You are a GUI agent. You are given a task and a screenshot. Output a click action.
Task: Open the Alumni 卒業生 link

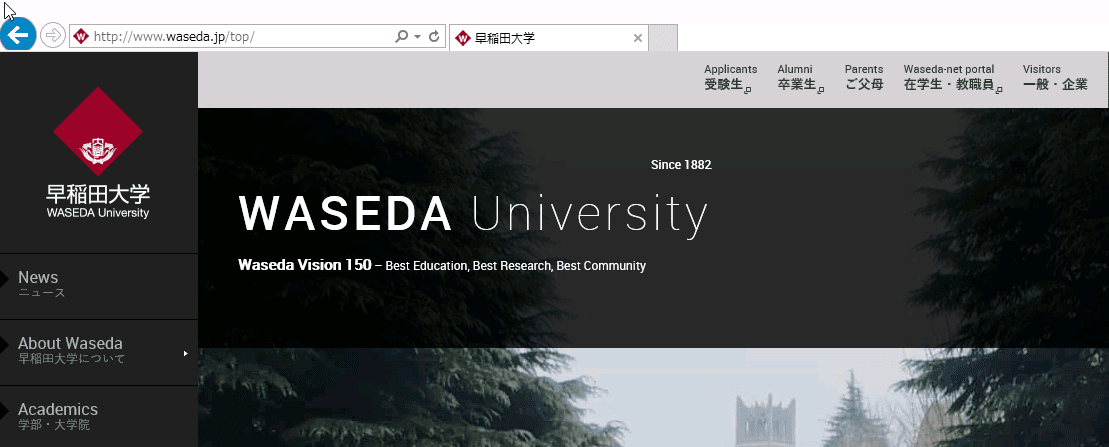(800, 78)
